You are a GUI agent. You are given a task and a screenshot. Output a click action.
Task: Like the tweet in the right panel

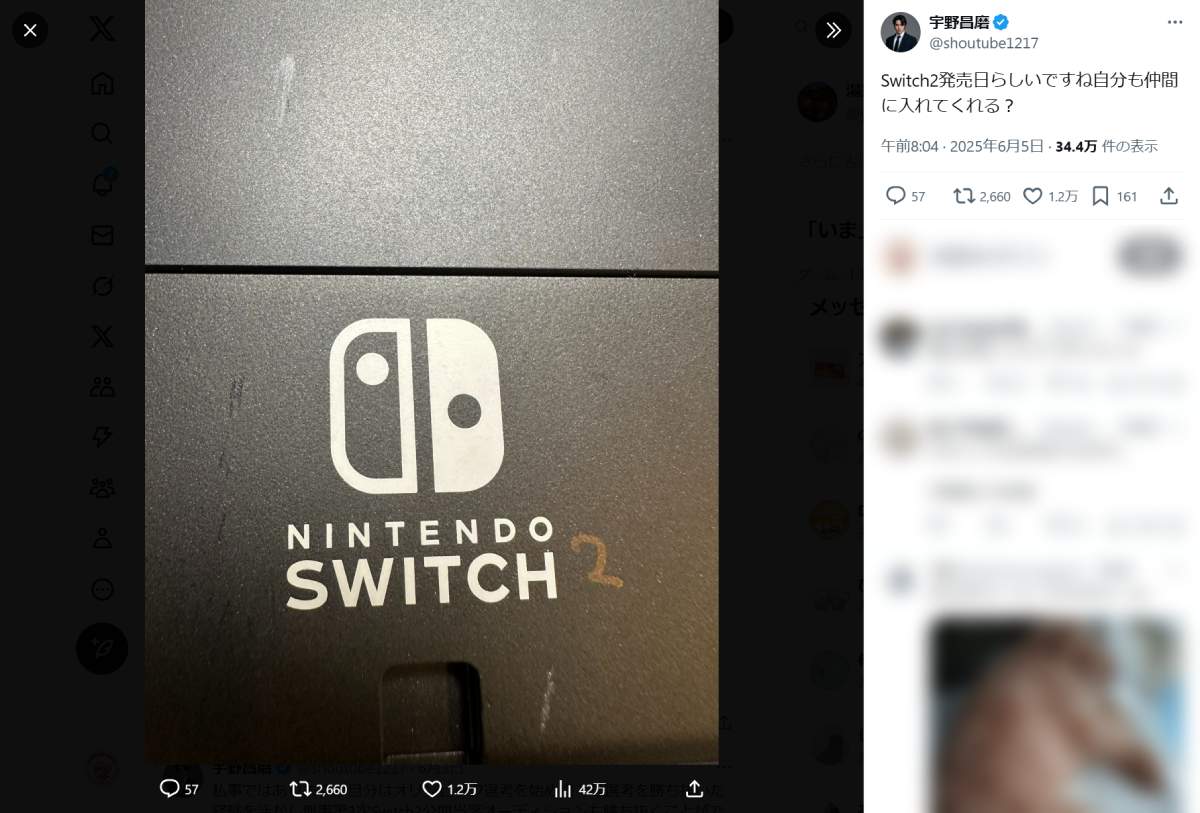(x=1033, y=196)
